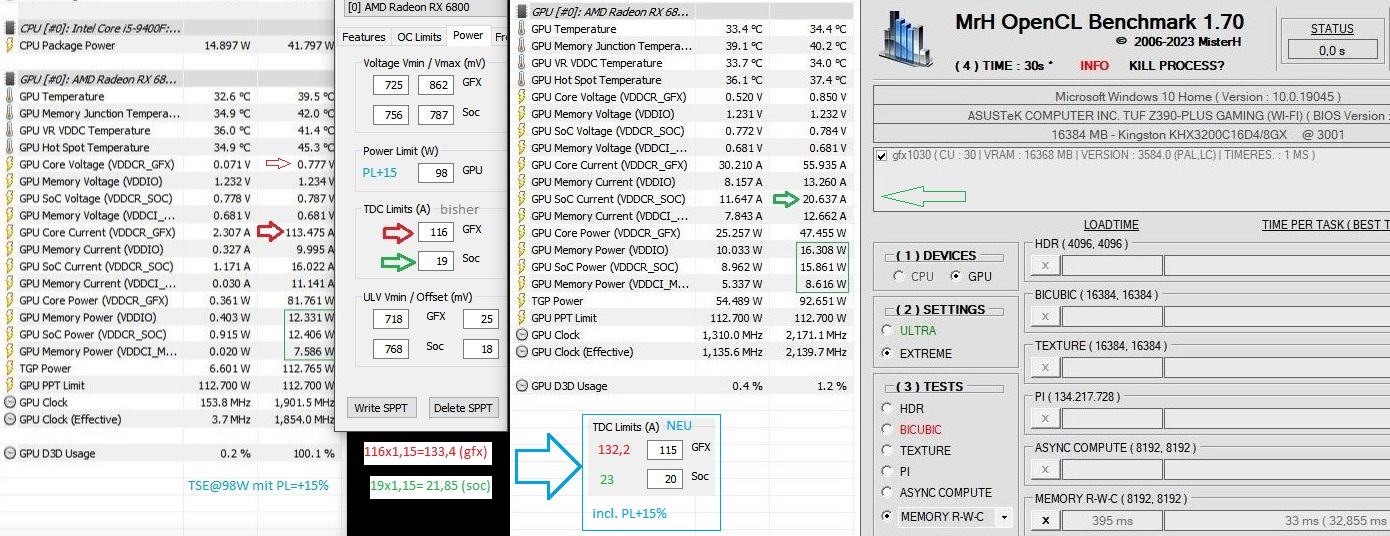Click lightning icon beside CPU Package Power
The width and height of the screenshot is (1390, 536).
point(10,46)
